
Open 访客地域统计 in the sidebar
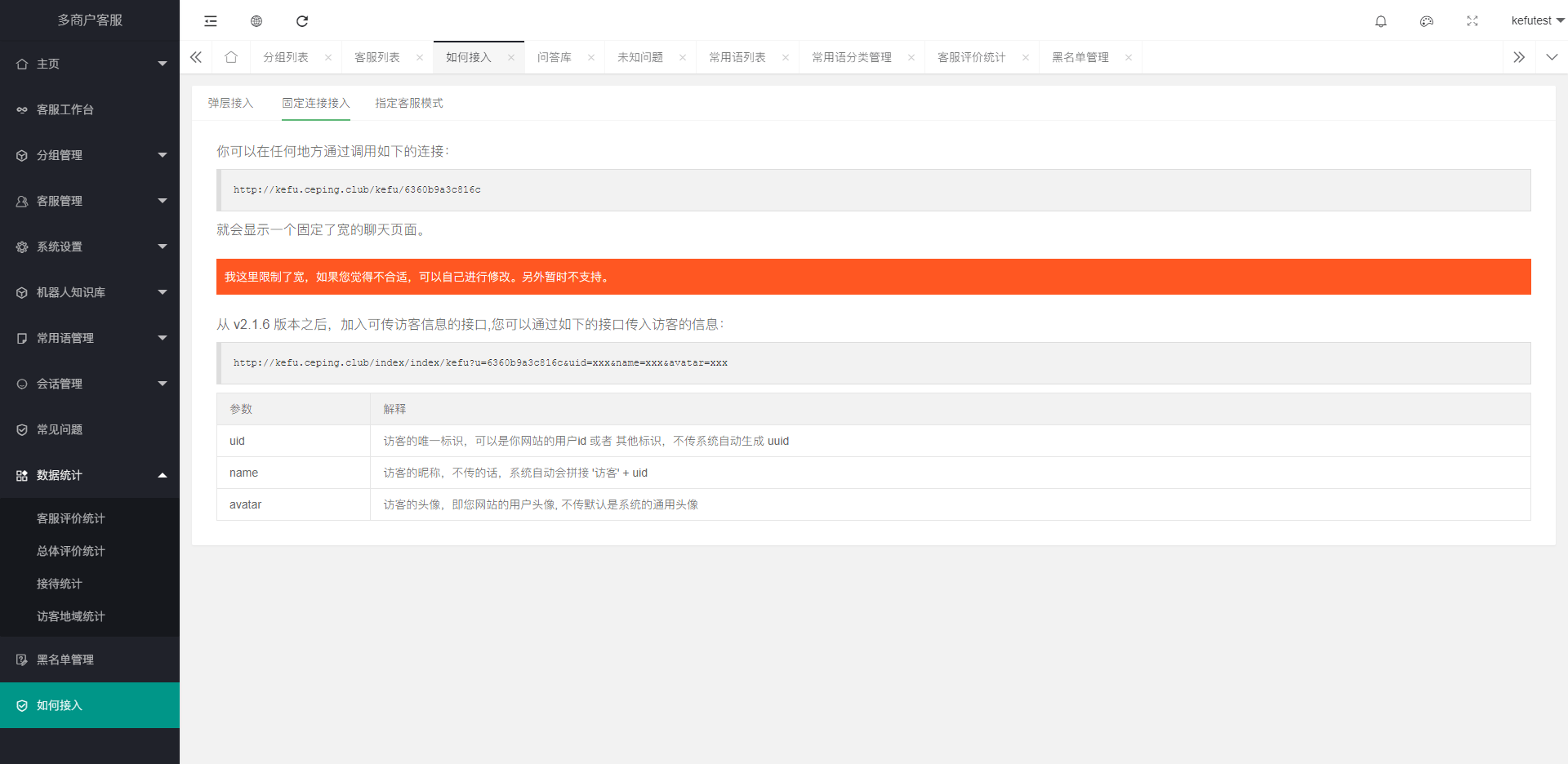tap(71, 616)
